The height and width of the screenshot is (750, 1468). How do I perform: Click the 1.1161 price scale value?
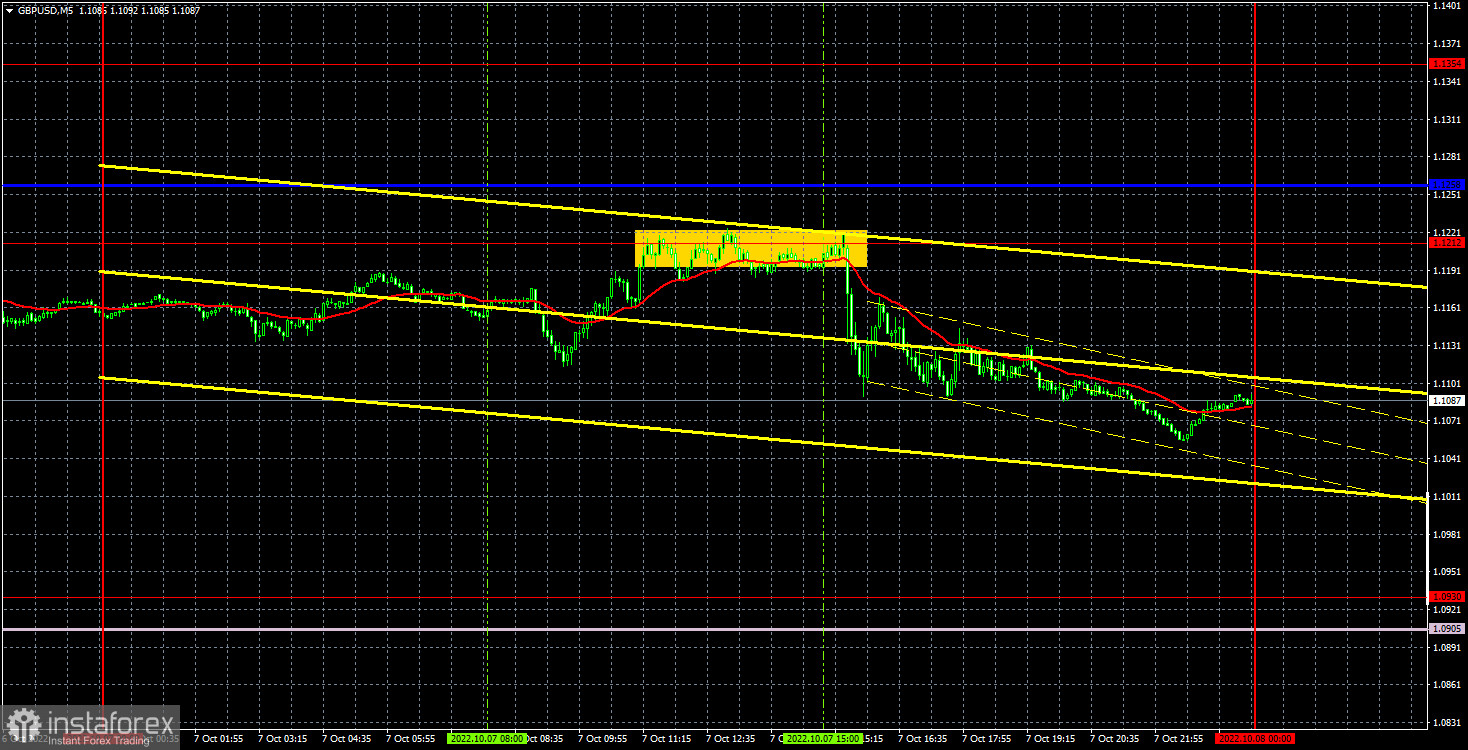[1447, 308]
